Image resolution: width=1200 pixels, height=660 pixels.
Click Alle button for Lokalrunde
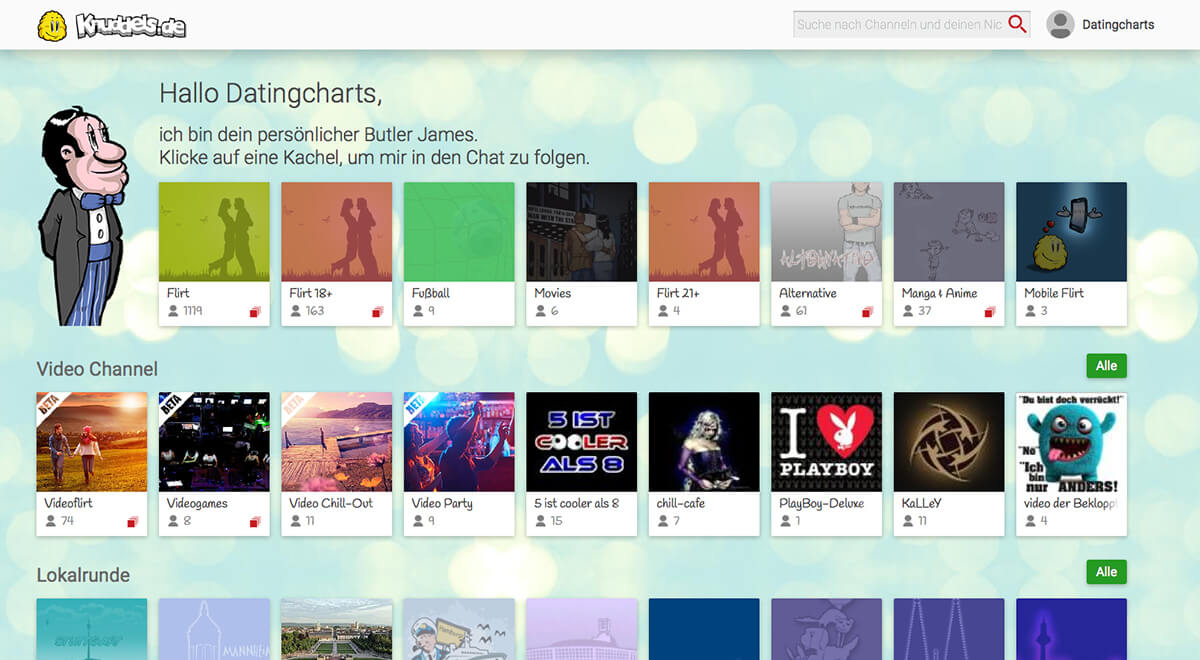[1106, 572]
